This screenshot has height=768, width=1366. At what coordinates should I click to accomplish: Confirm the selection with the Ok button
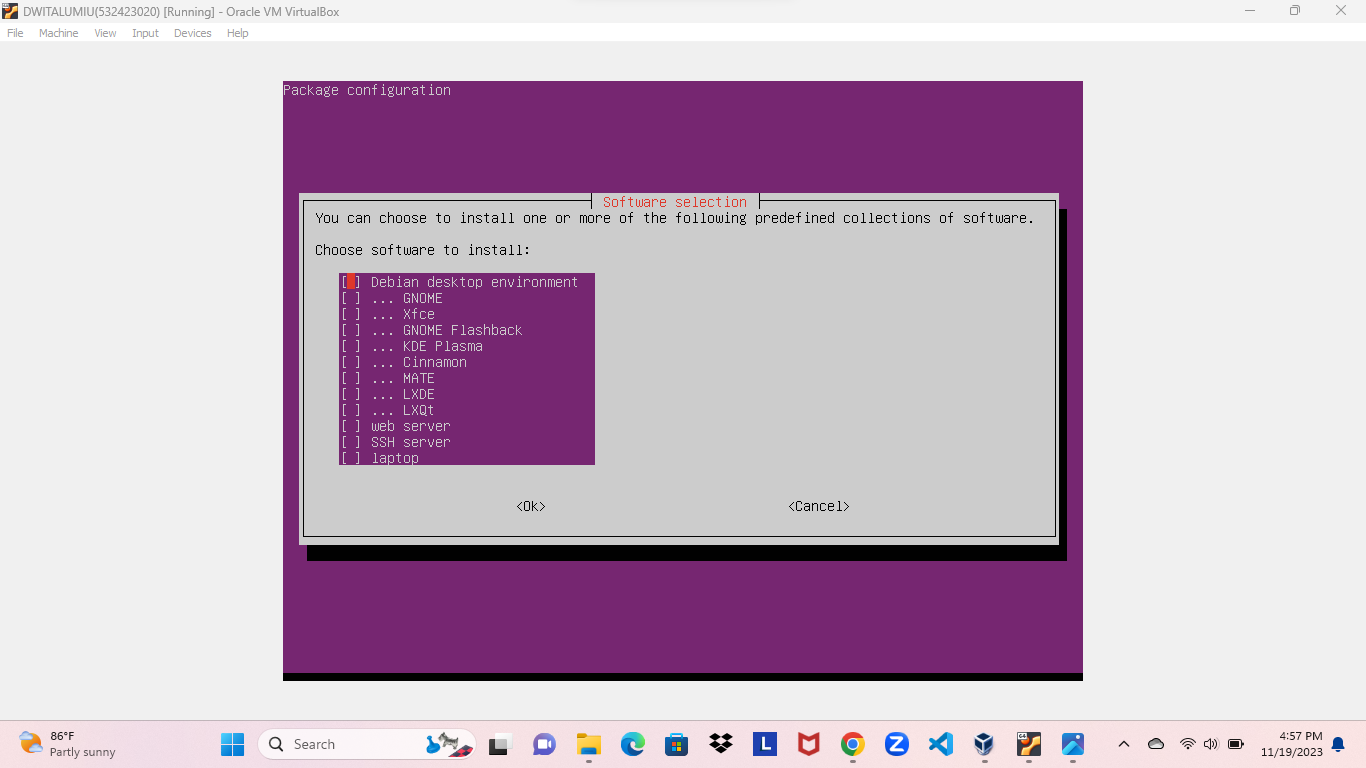(531, 506)
